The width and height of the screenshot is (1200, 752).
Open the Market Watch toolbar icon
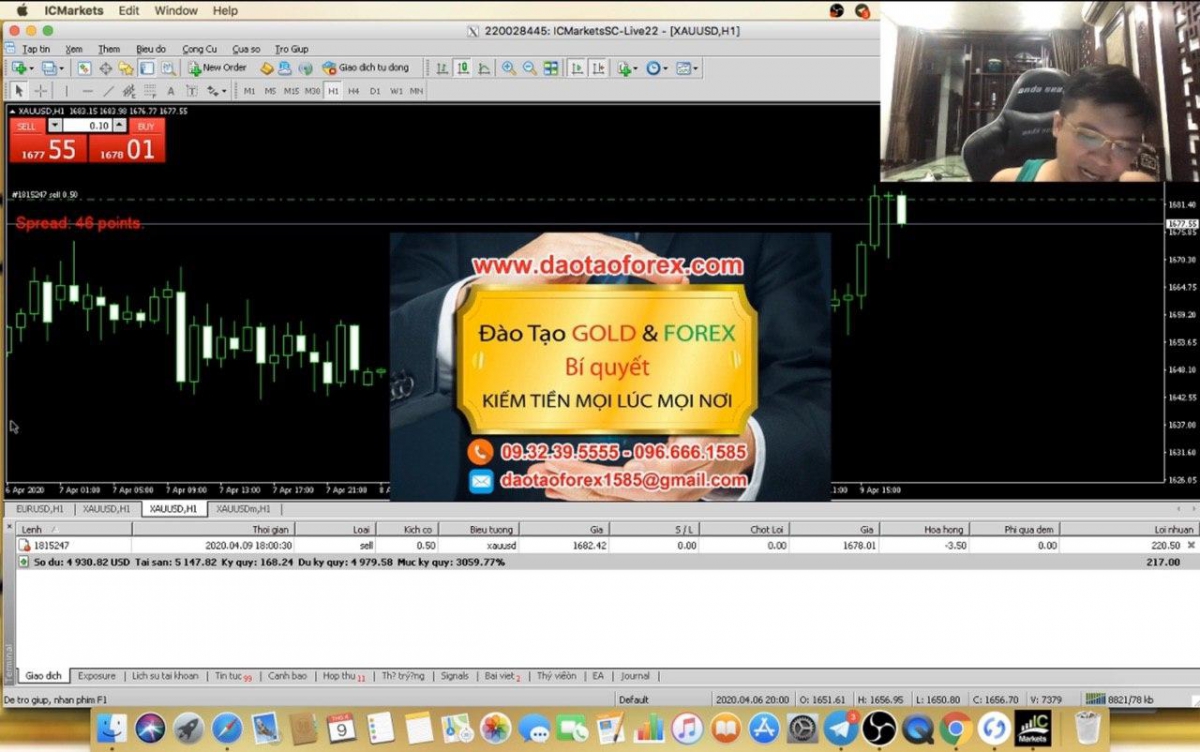click(84, 68)
